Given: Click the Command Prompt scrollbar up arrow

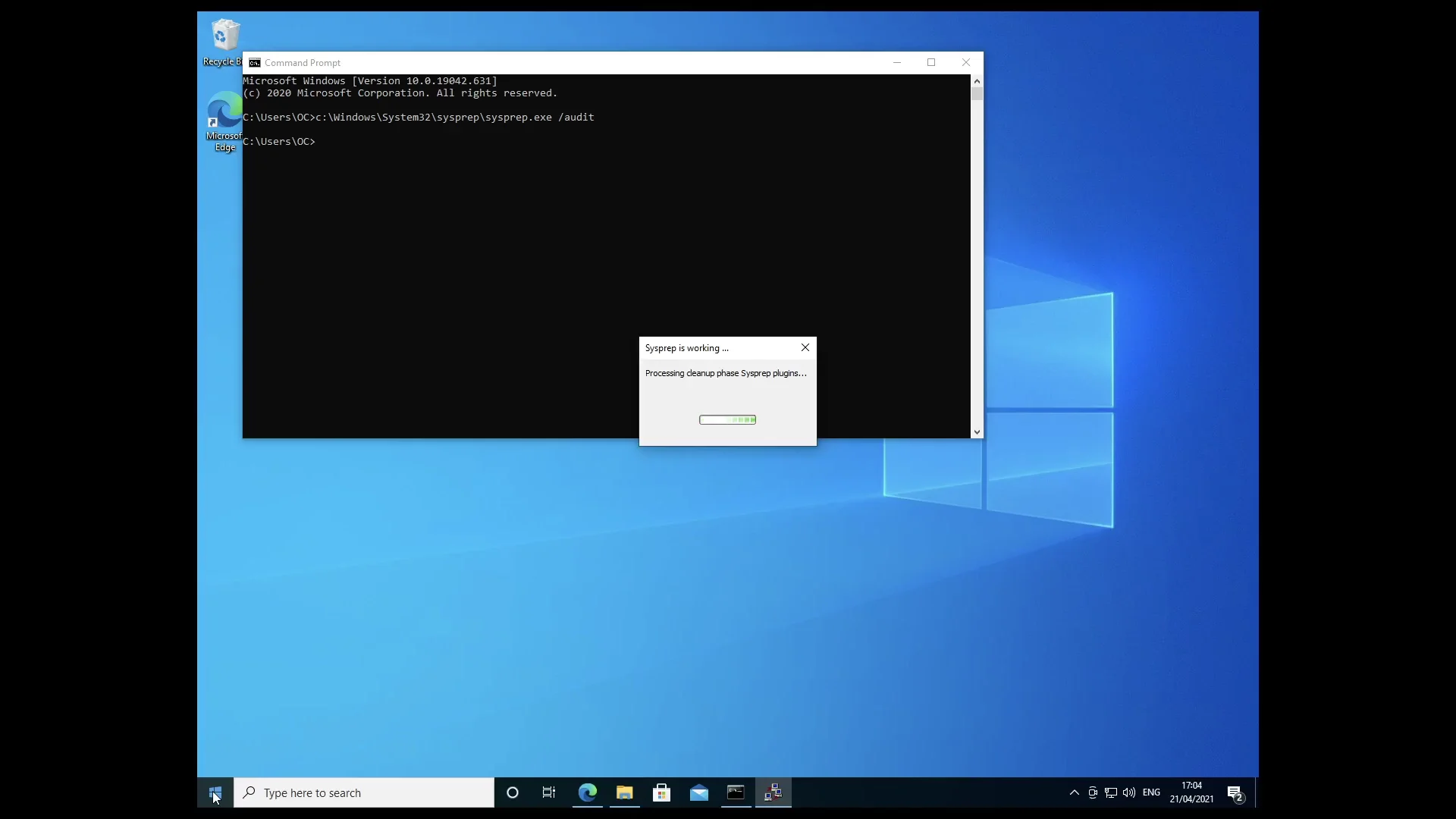Looking at the screenshot, I should pos(977,80).
